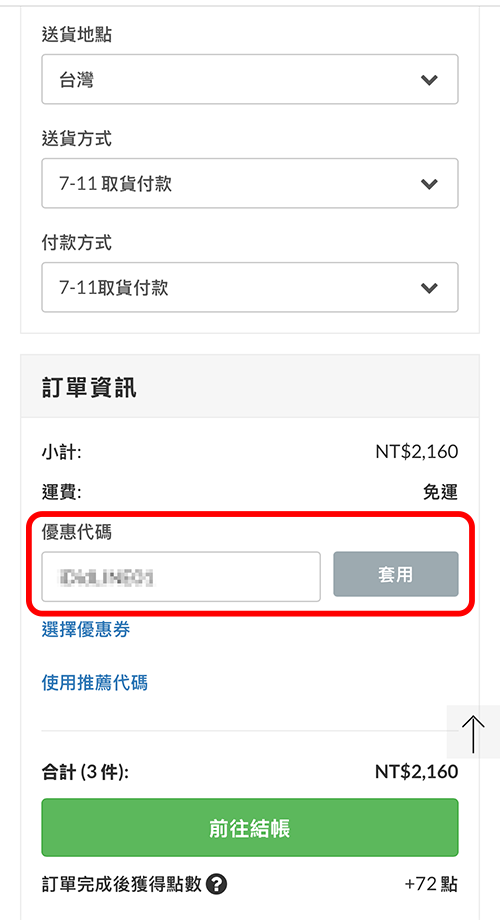Click the +72 點 reward points value
Screen dimensions: 500x920
click(431, 884)
